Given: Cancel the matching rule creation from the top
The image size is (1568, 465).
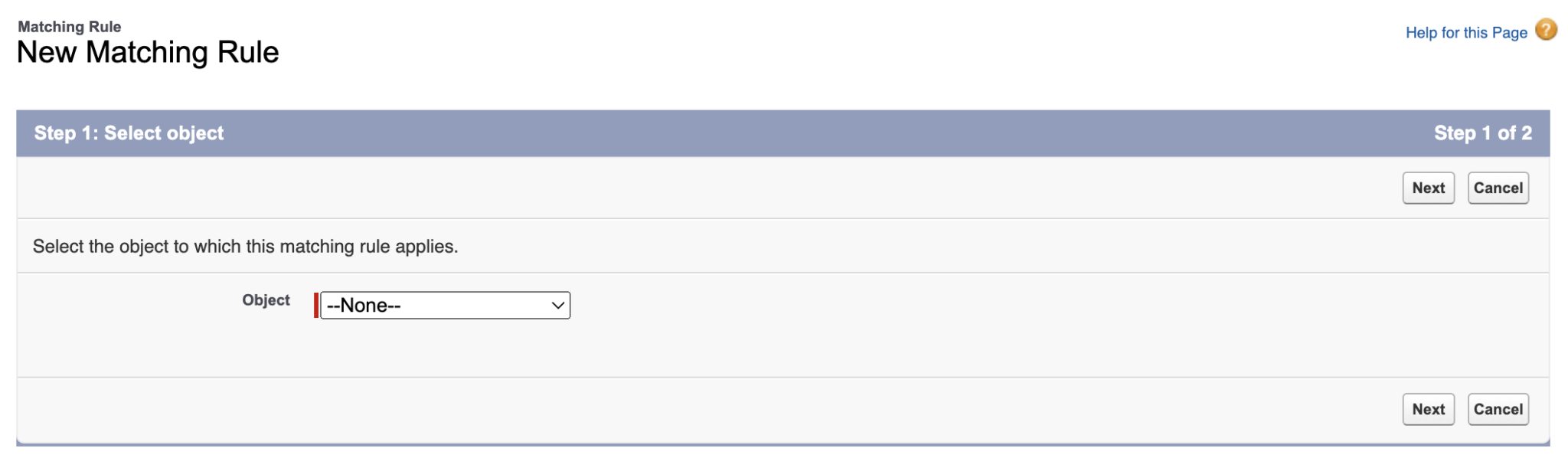Looking at the screenshot, I should (x=1498, y=187).
